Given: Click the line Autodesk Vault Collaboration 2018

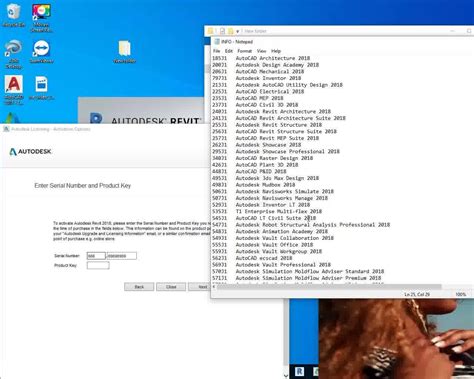Looking at the screenshot, I should tap(273, 238).
